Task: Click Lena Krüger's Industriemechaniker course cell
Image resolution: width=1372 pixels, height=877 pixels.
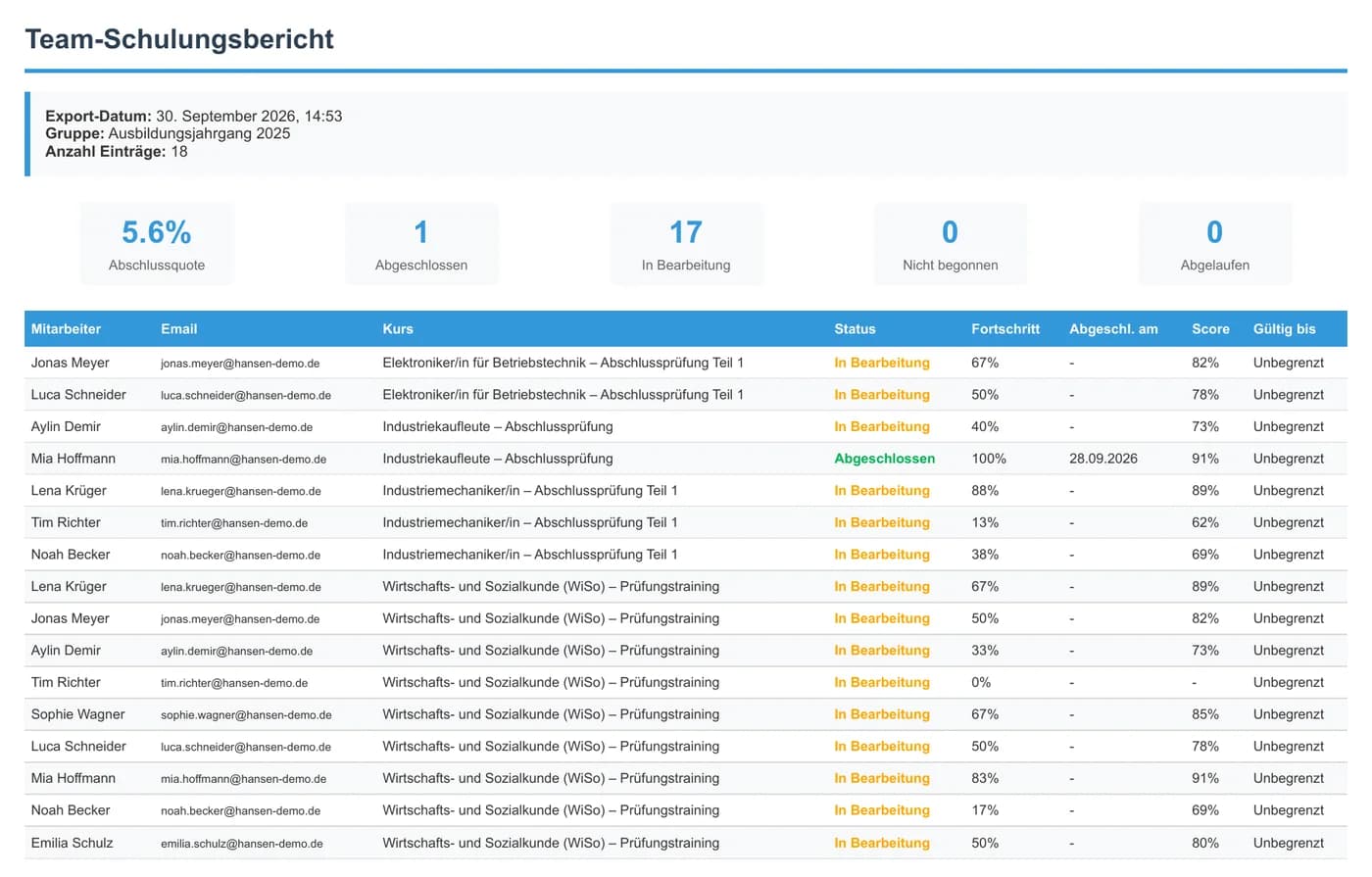Action: [530, 491]
